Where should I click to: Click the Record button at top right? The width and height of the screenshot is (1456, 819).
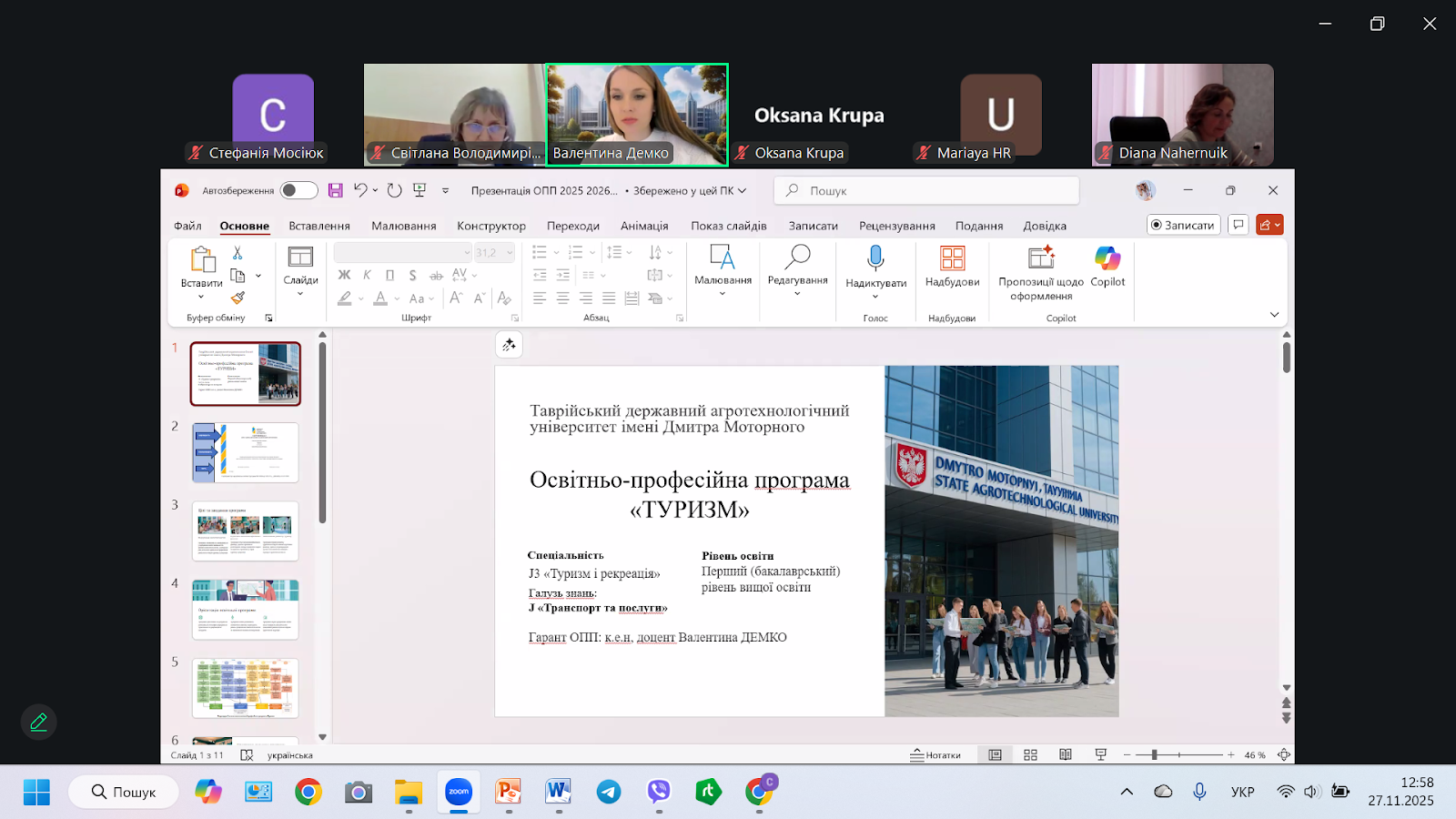point(1183,225)
